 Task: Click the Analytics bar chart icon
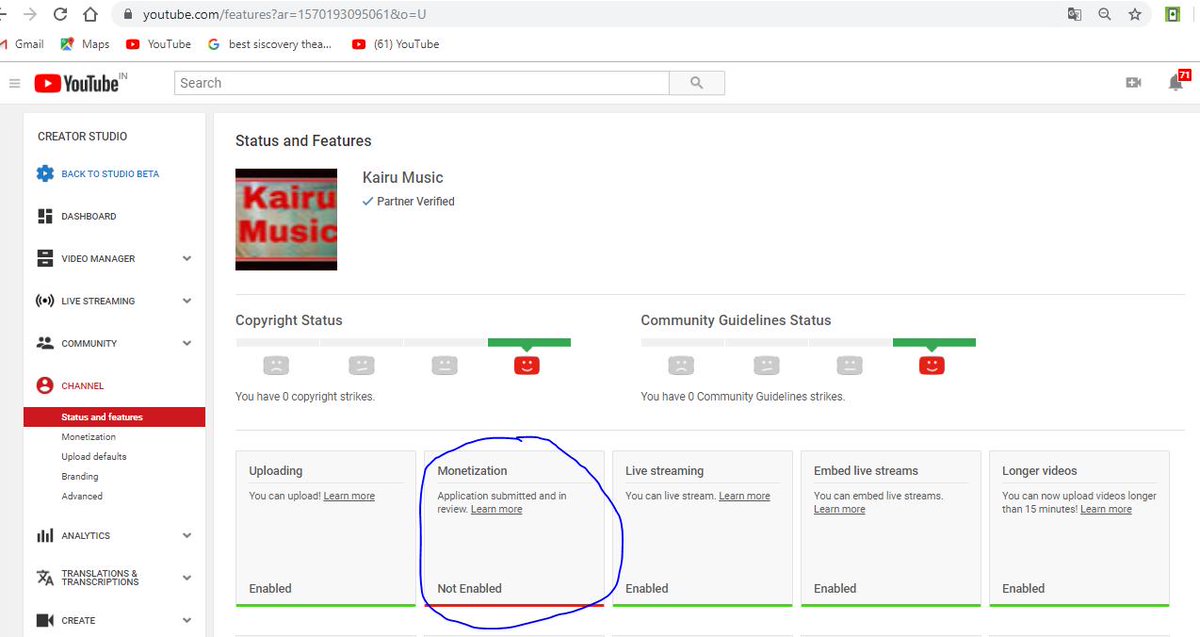pos(45,536)
